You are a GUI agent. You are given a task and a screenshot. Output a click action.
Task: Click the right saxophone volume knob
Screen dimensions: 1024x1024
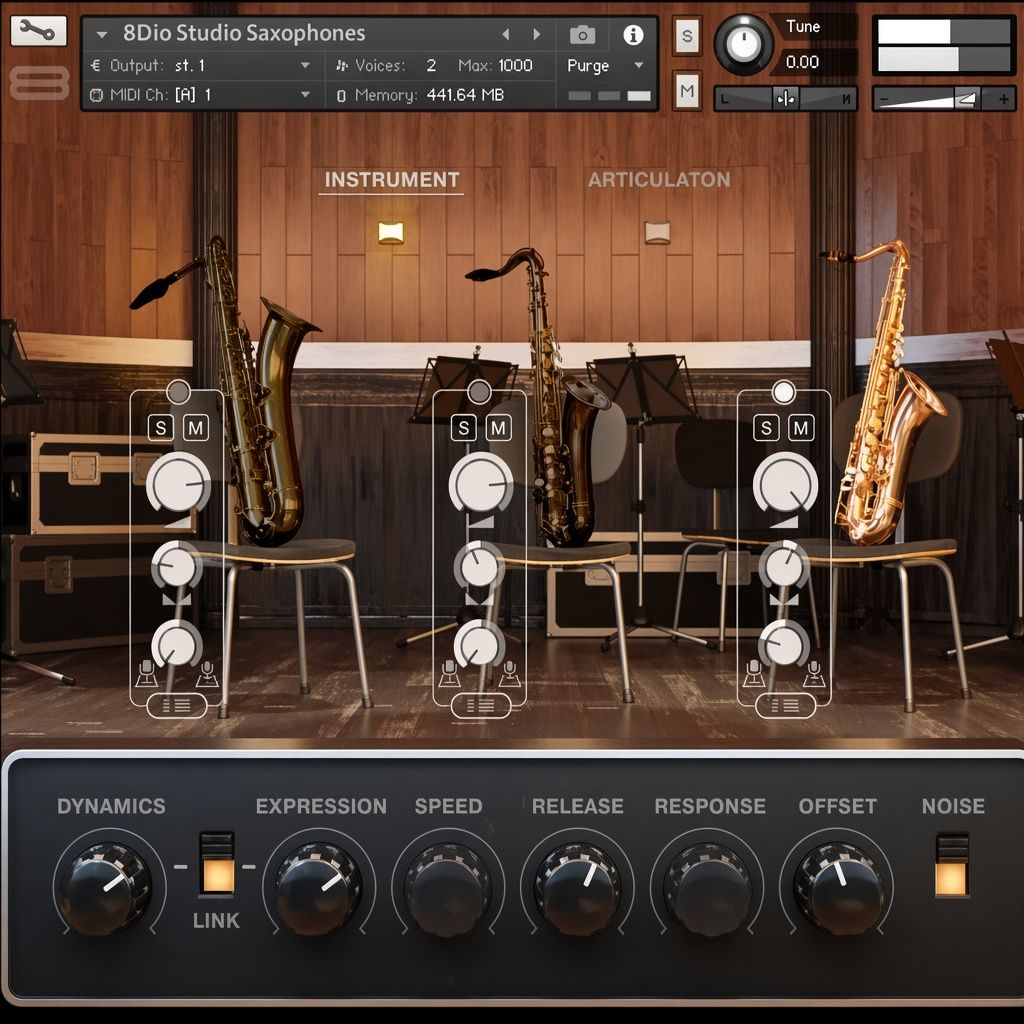[785, 483]
